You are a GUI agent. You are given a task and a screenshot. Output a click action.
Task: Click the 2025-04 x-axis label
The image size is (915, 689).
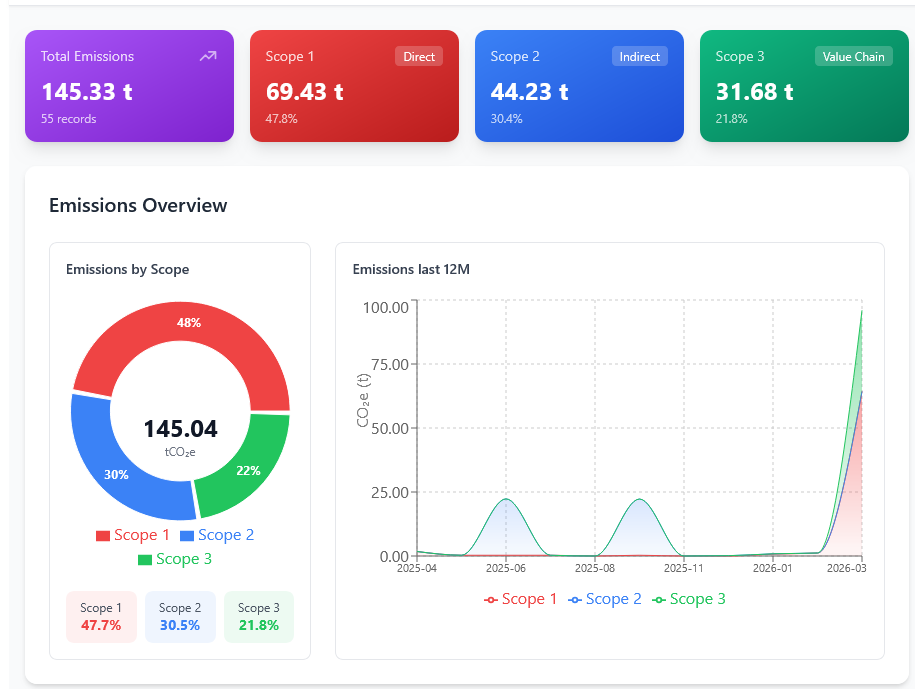coord(417,568)
